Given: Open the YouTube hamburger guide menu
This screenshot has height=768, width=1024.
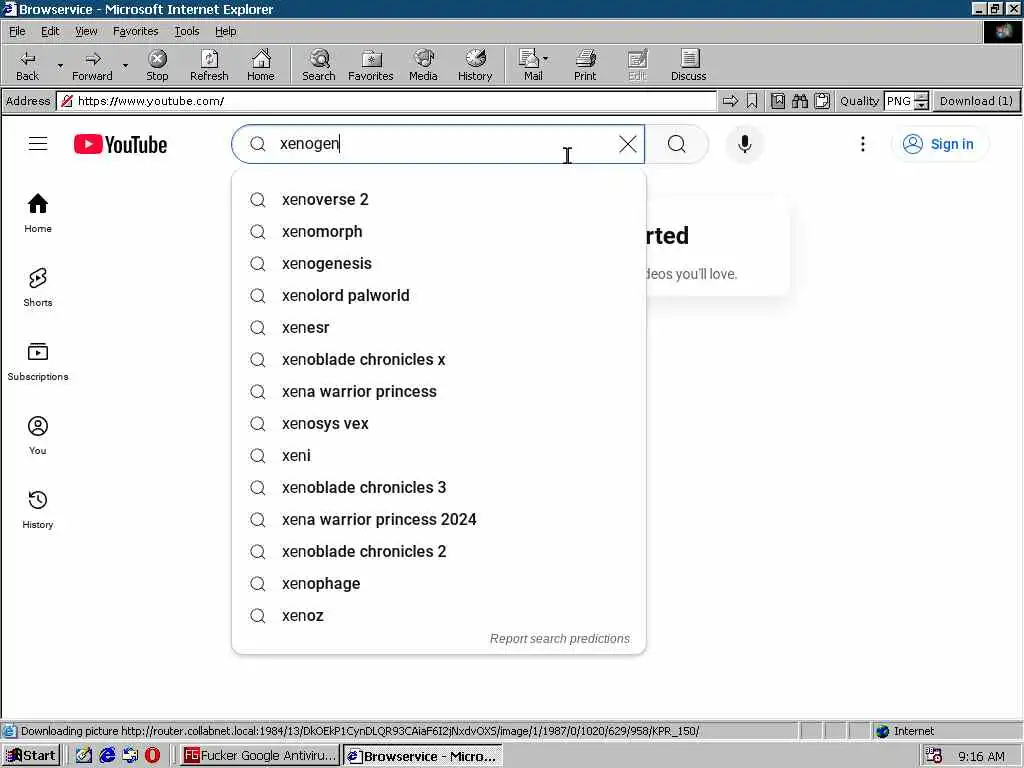Looking at the screenshot, I should (38, 144).
